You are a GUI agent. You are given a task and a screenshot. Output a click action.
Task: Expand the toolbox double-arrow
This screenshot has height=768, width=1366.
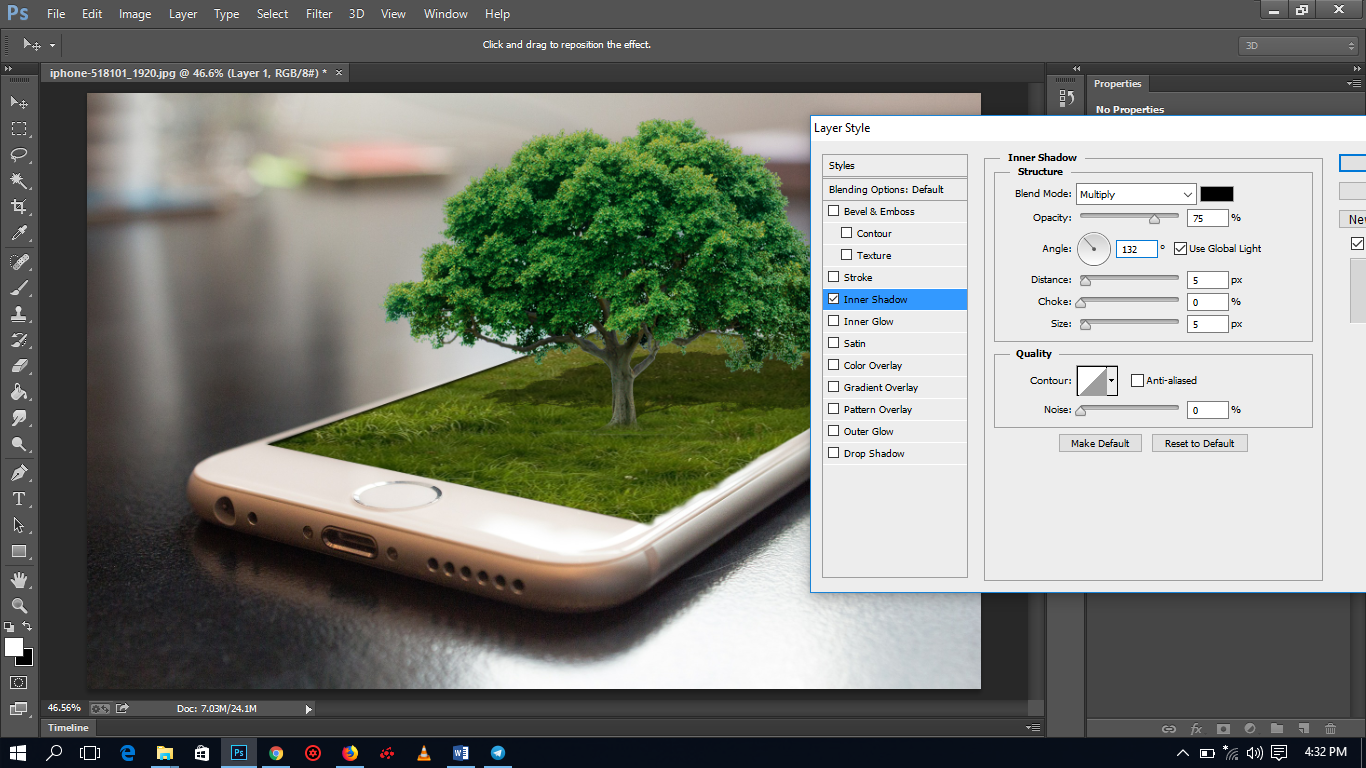pyautogui.click(x=9, y=69)
